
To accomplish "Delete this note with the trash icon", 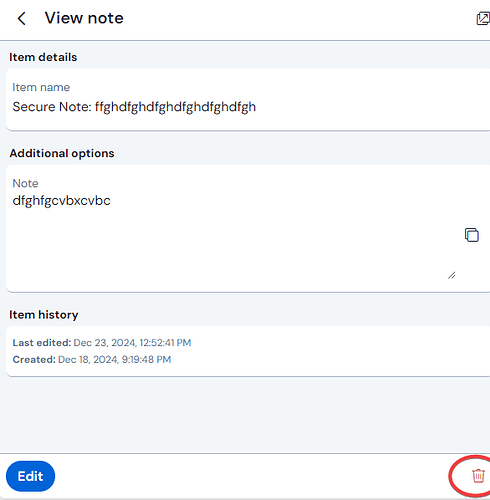I will tap(478, 476).
